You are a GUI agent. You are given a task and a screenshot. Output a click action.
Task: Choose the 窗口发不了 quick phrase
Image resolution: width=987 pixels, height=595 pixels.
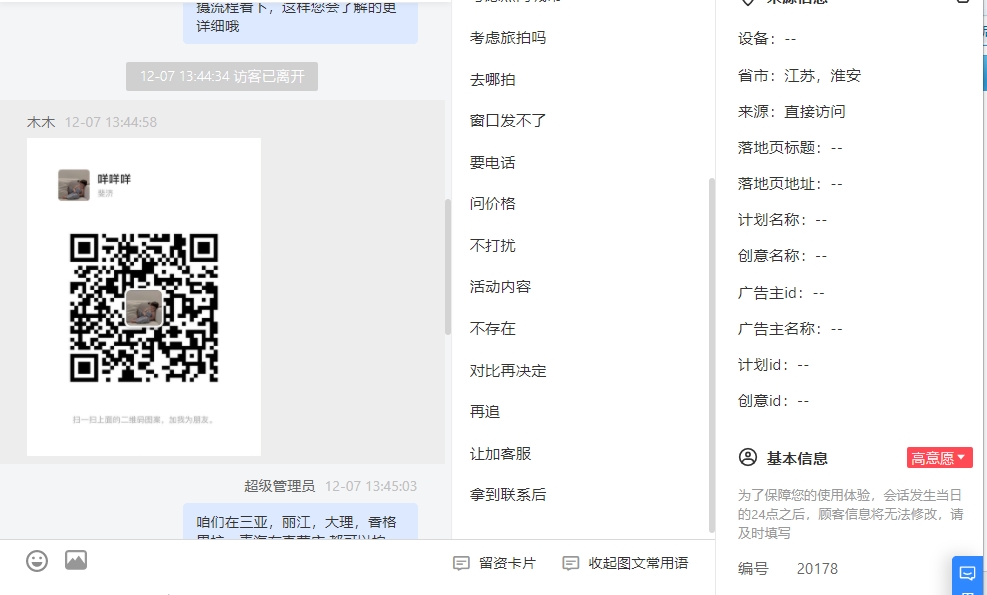(x=508, y=120)
